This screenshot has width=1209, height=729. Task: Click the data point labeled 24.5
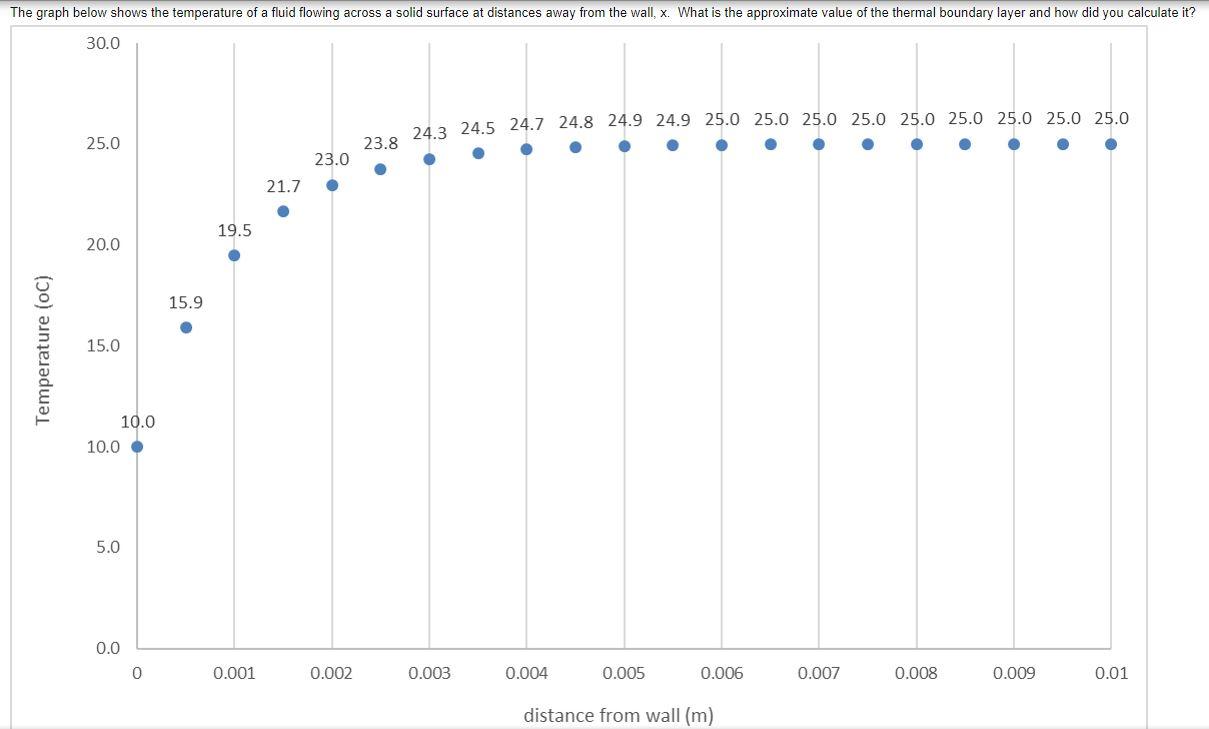(478, 153)
